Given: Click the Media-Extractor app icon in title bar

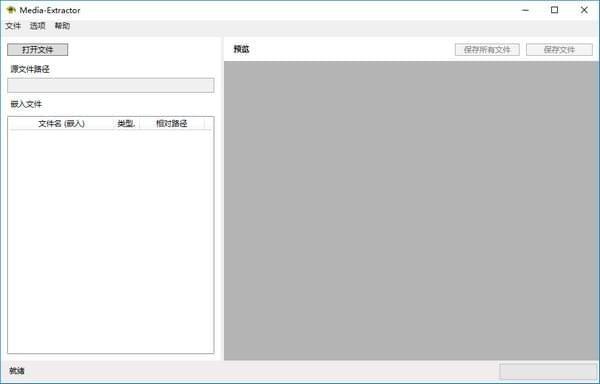Looking at the screenshot, I should click(11, 10).
